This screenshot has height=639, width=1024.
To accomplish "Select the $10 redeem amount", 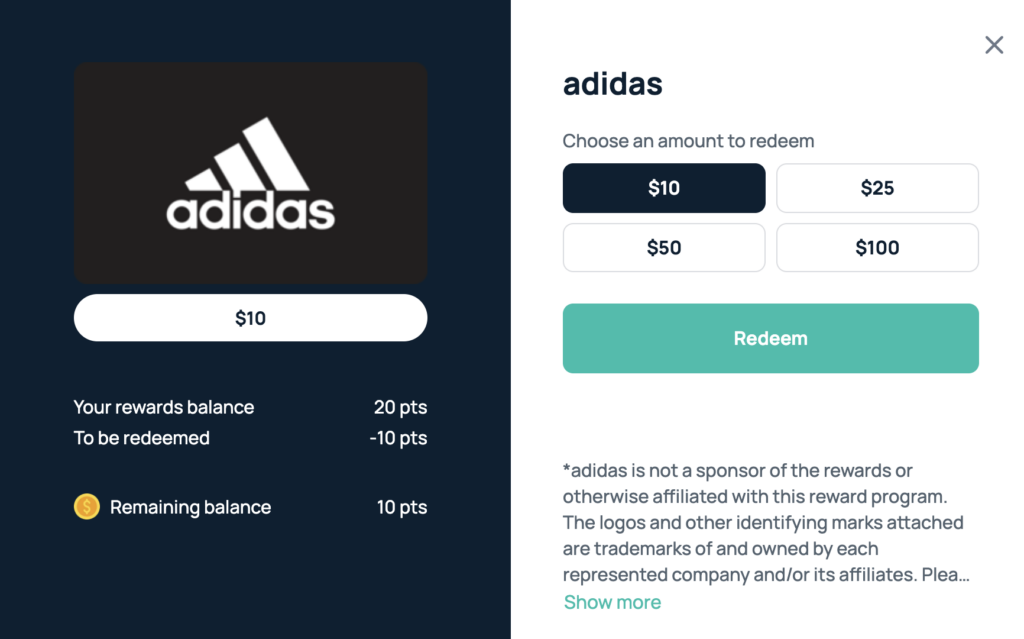I will coord(664,188).
